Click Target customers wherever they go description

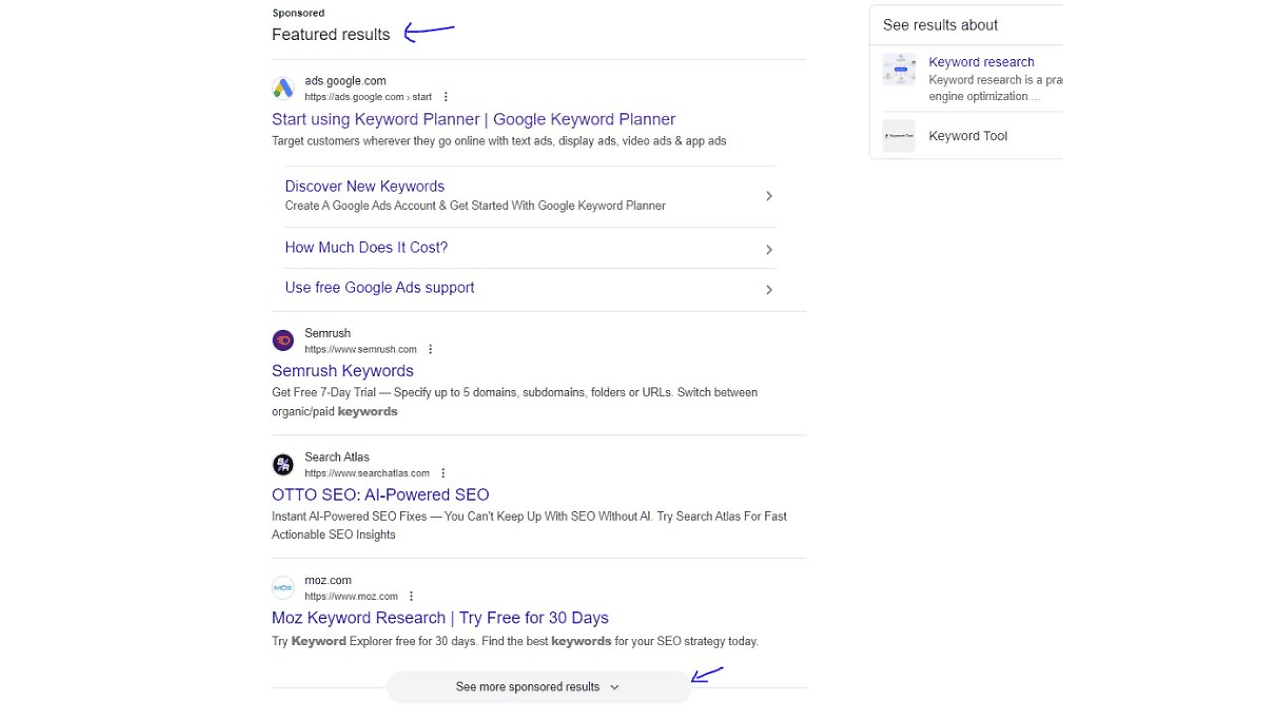pyautogui.click(x=499, y=141)
